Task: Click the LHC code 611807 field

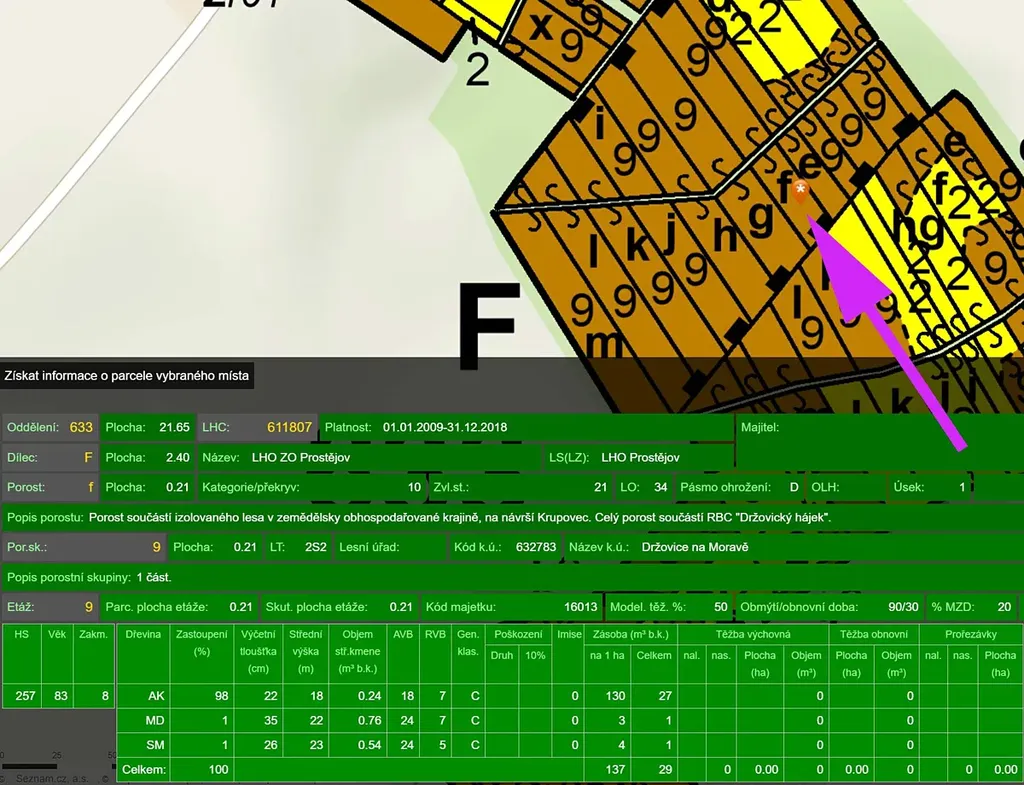Action: click(289, 427)
